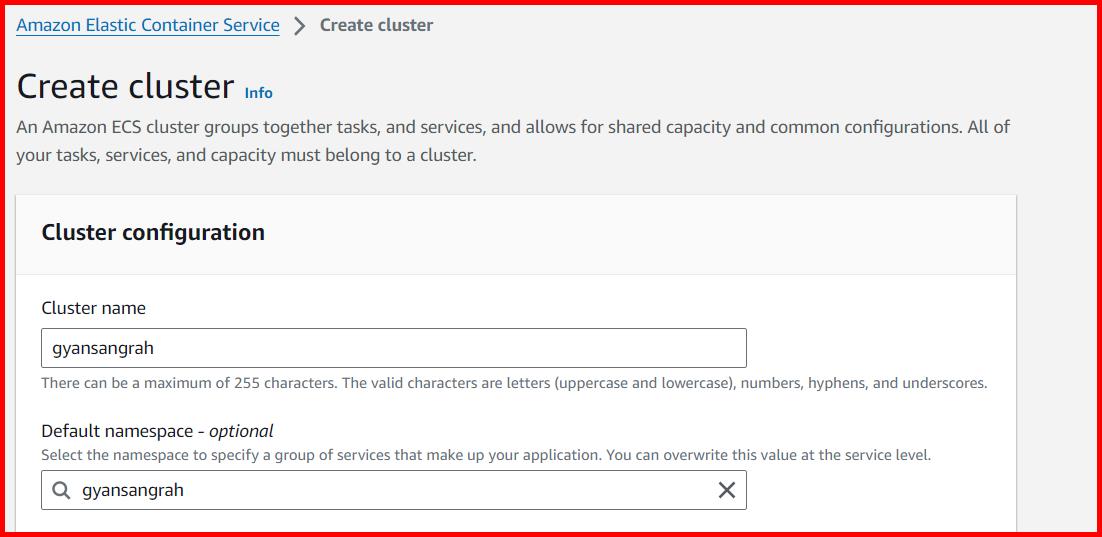
Task: Open the Amazon Elastic Container Service breadcrumb link
Action: point(148,25)
